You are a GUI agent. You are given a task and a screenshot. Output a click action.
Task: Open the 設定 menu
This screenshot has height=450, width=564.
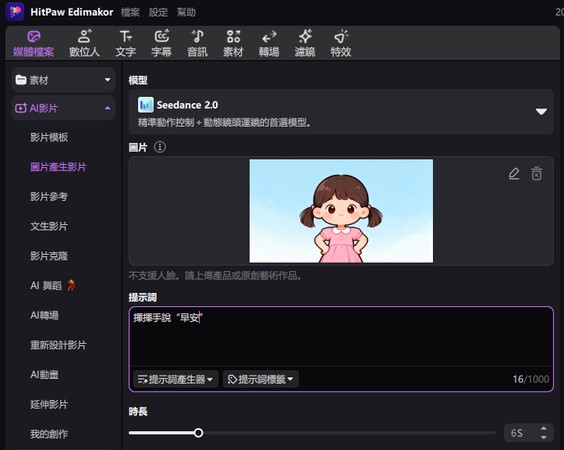tap(158, 12)
